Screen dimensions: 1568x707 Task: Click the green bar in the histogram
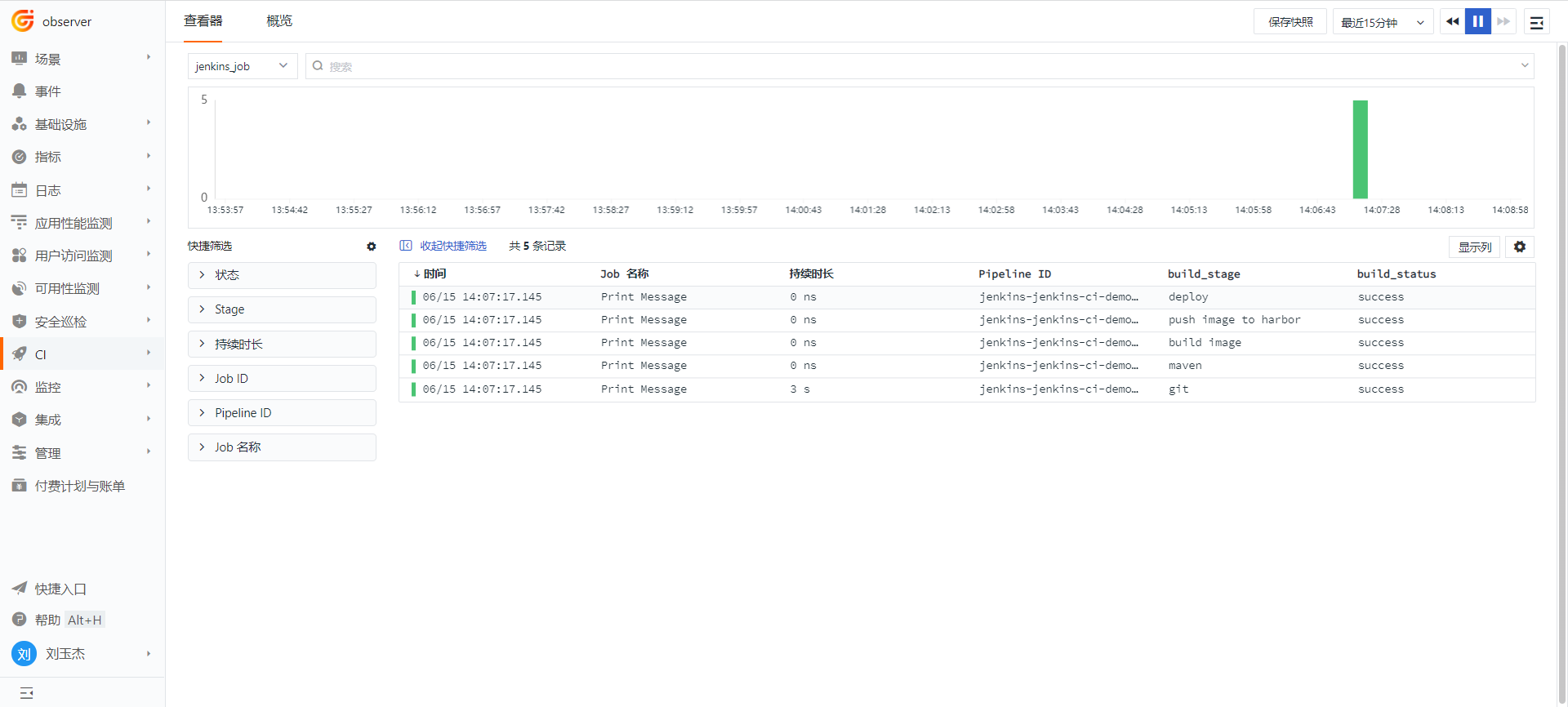click(x=1360, y=149)
